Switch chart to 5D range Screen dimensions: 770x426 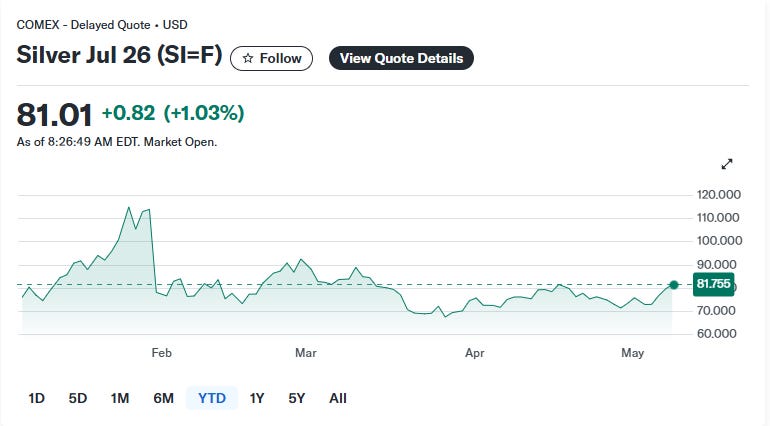click(78, 398)
